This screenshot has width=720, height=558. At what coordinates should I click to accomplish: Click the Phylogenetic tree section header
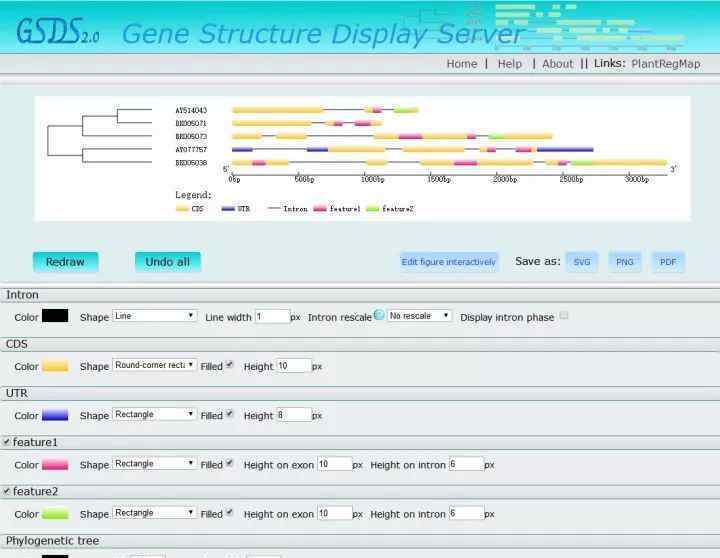coord(360,541)
